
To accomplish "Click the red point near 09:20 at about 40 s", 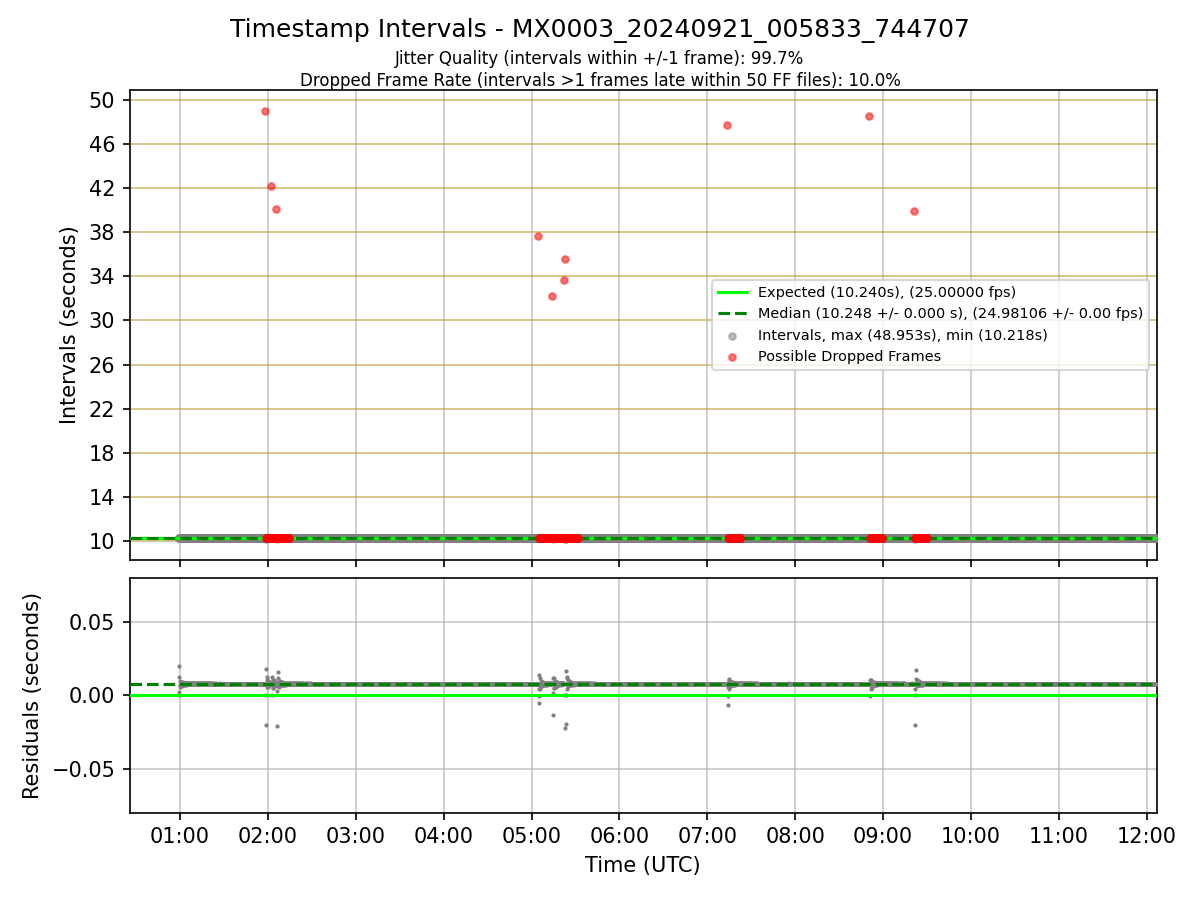I will click(x=914, y=211).
